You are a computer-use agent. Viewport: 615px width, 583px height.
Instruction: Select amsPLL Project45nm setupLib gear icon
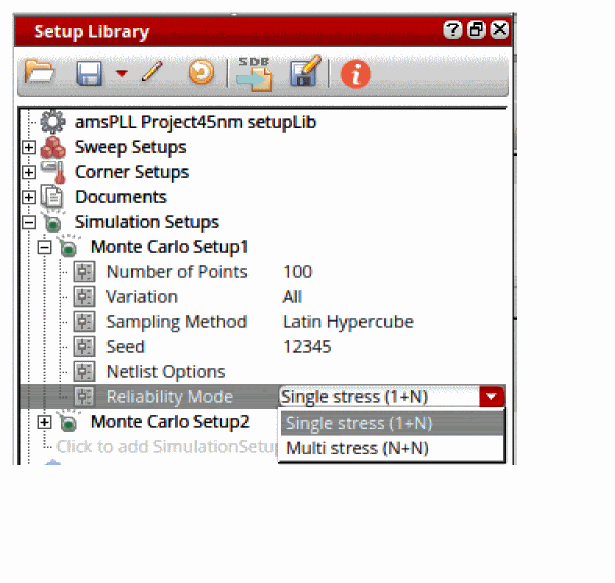coord(53,122)
